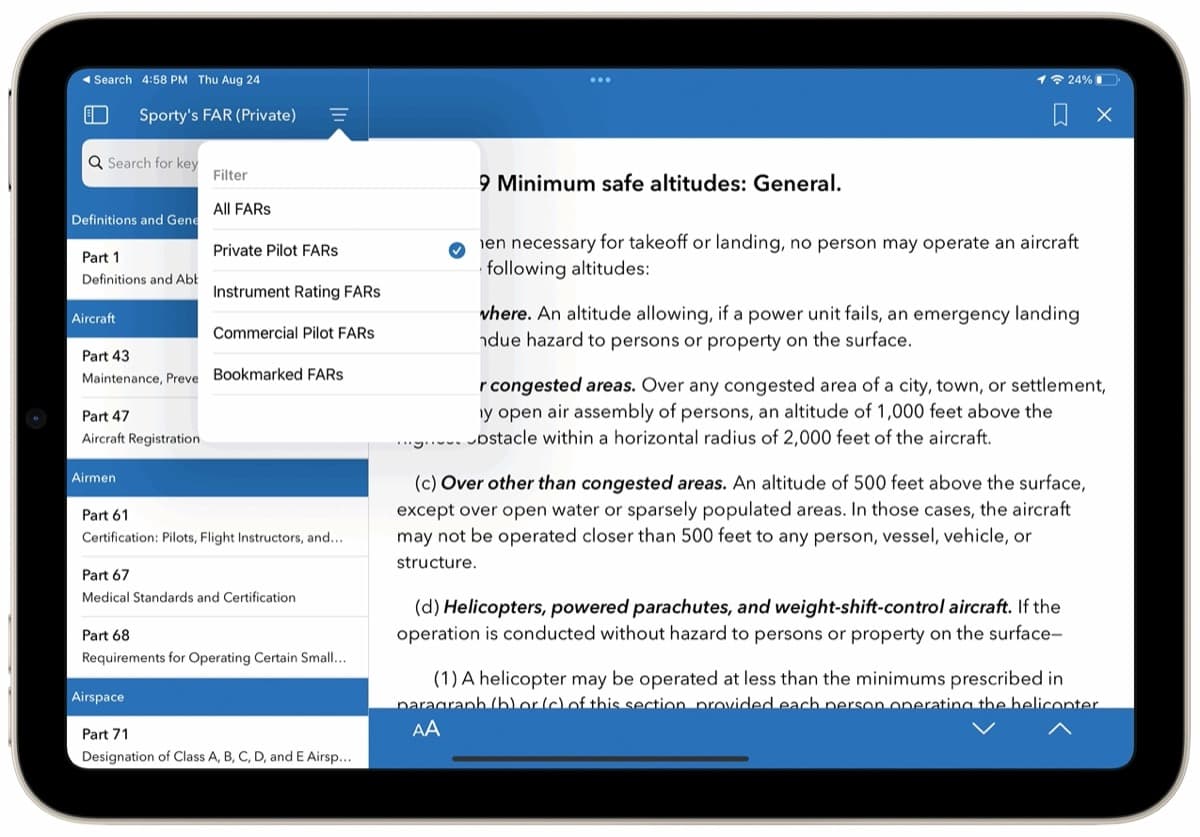Click the Airspace section header

click(218, 696)
